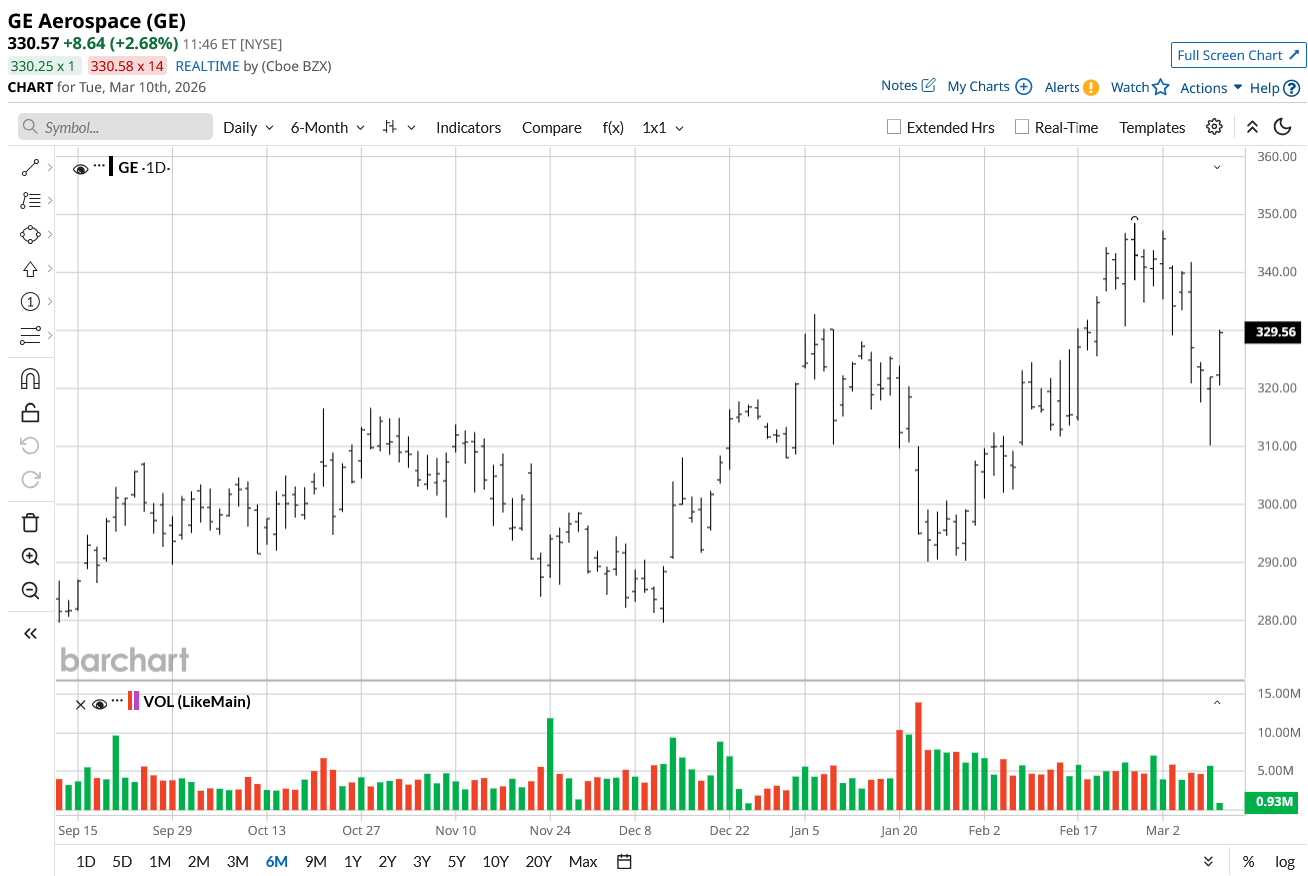Expand the GE pane chevron
The width and height of the screenshot is (1308, 876).
coord(1217,167)
